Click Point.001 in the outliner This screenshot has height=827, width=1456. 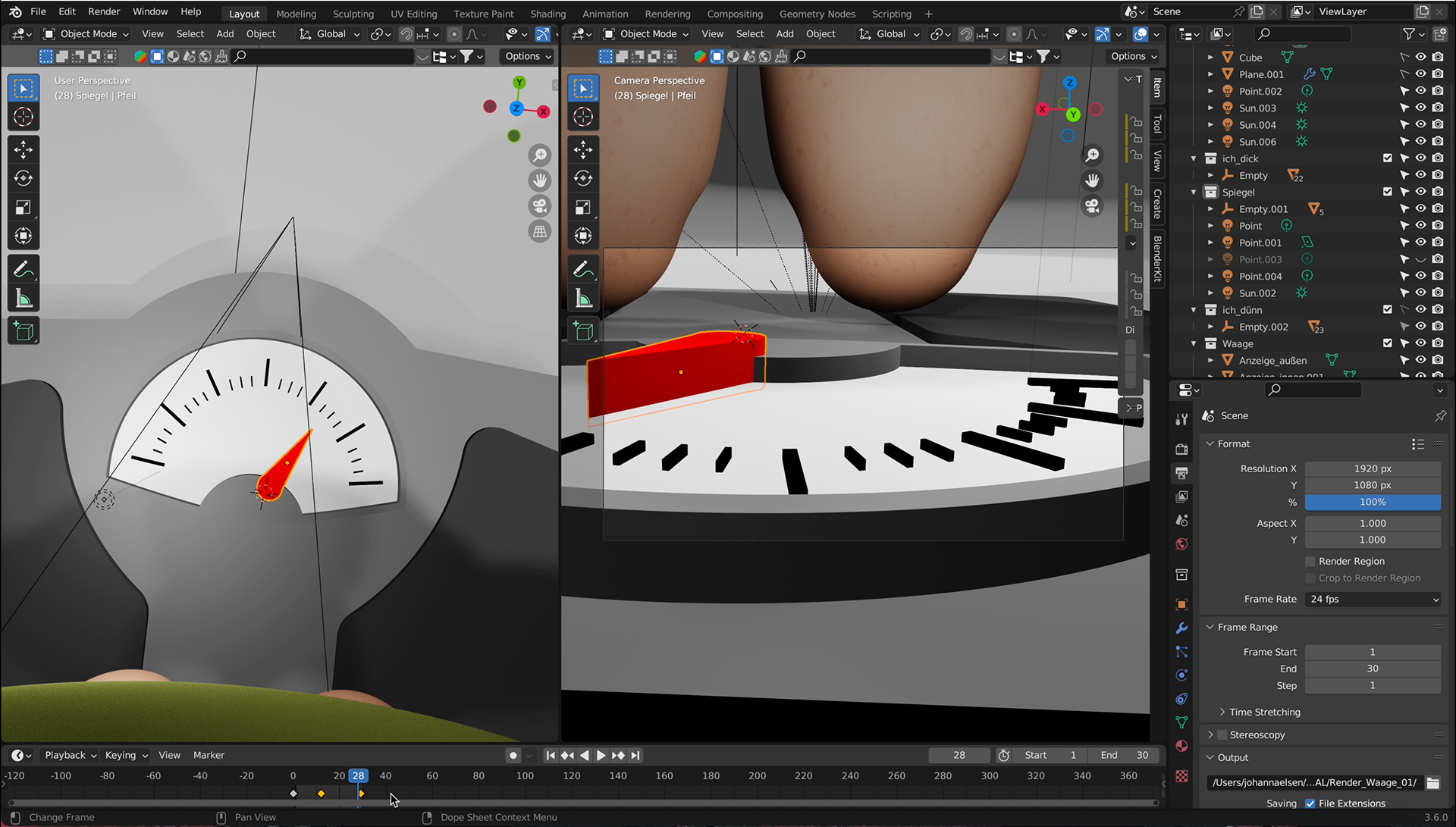tap(1260, 243)
